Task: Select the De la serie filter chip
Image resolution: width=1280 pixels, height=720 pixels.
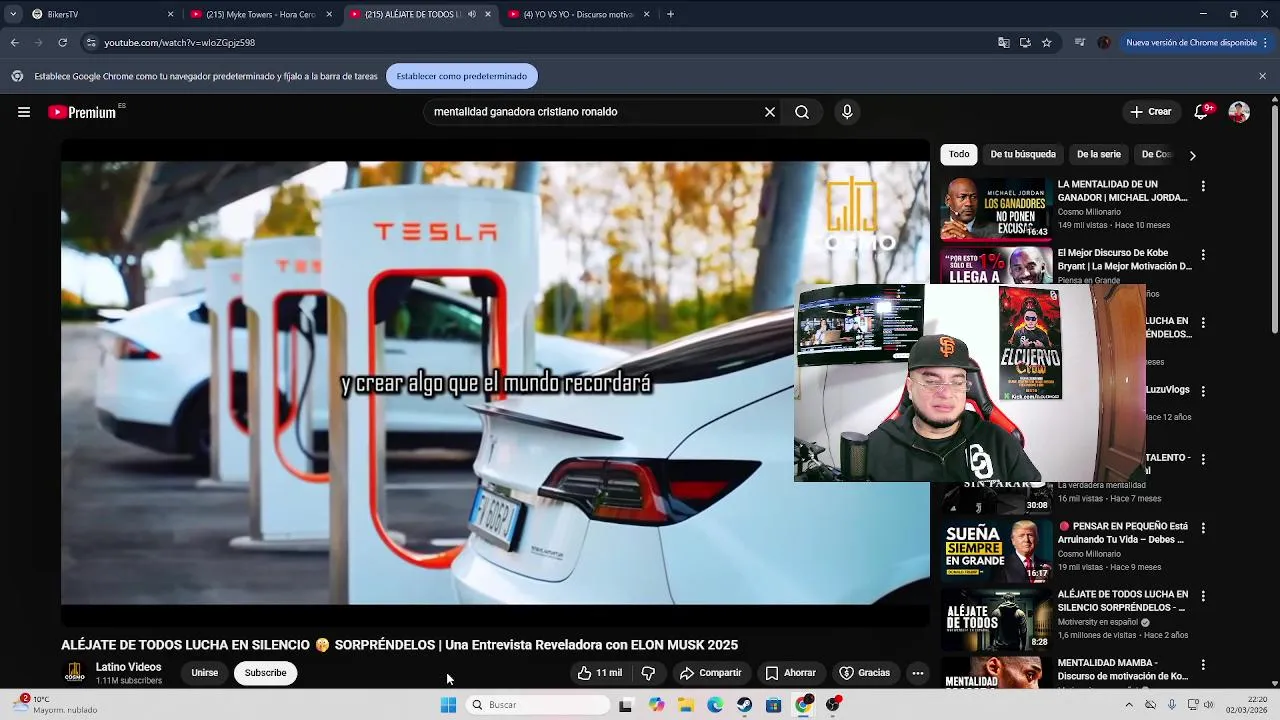Action: coord(1098,154)
